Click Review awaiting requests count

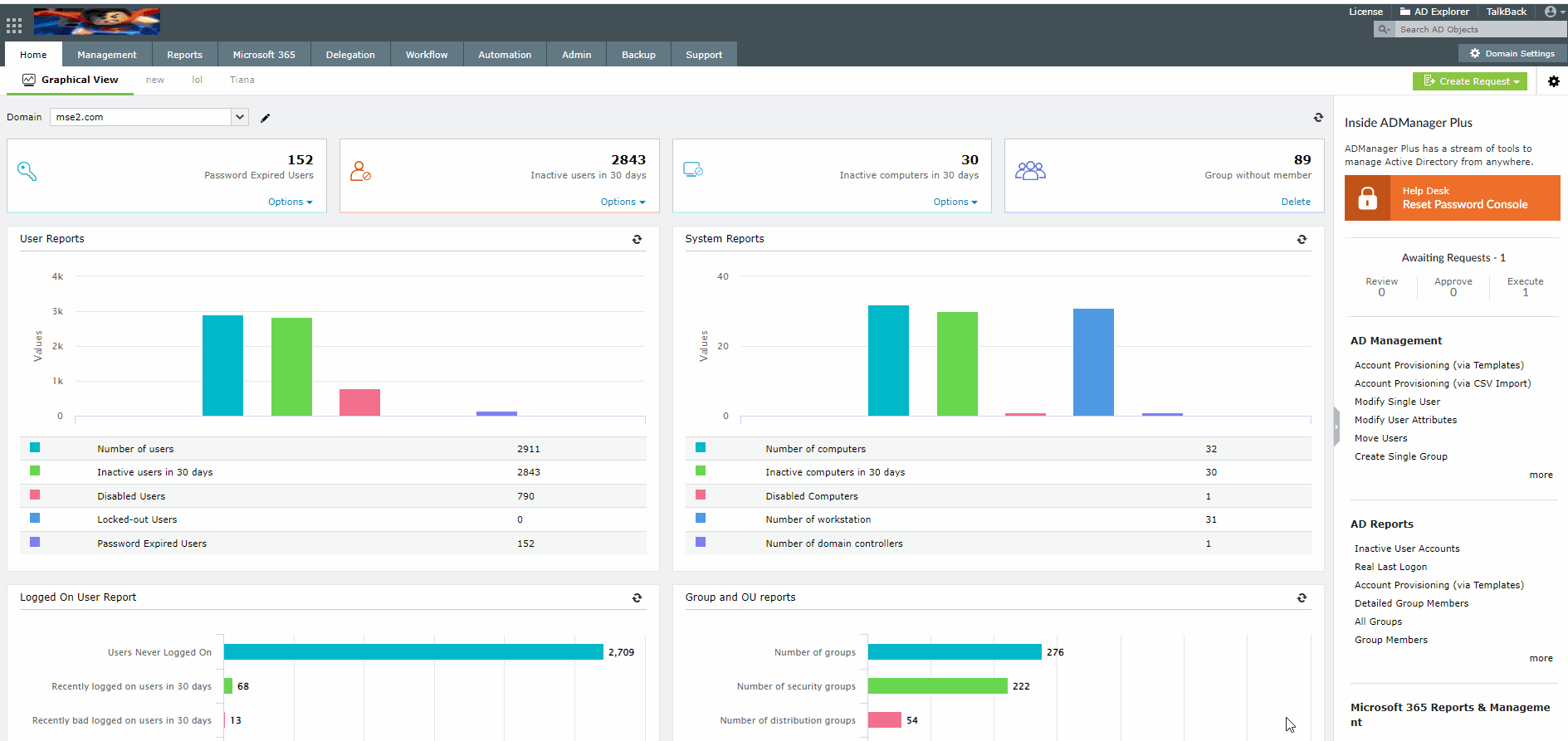pos(1381,292)
